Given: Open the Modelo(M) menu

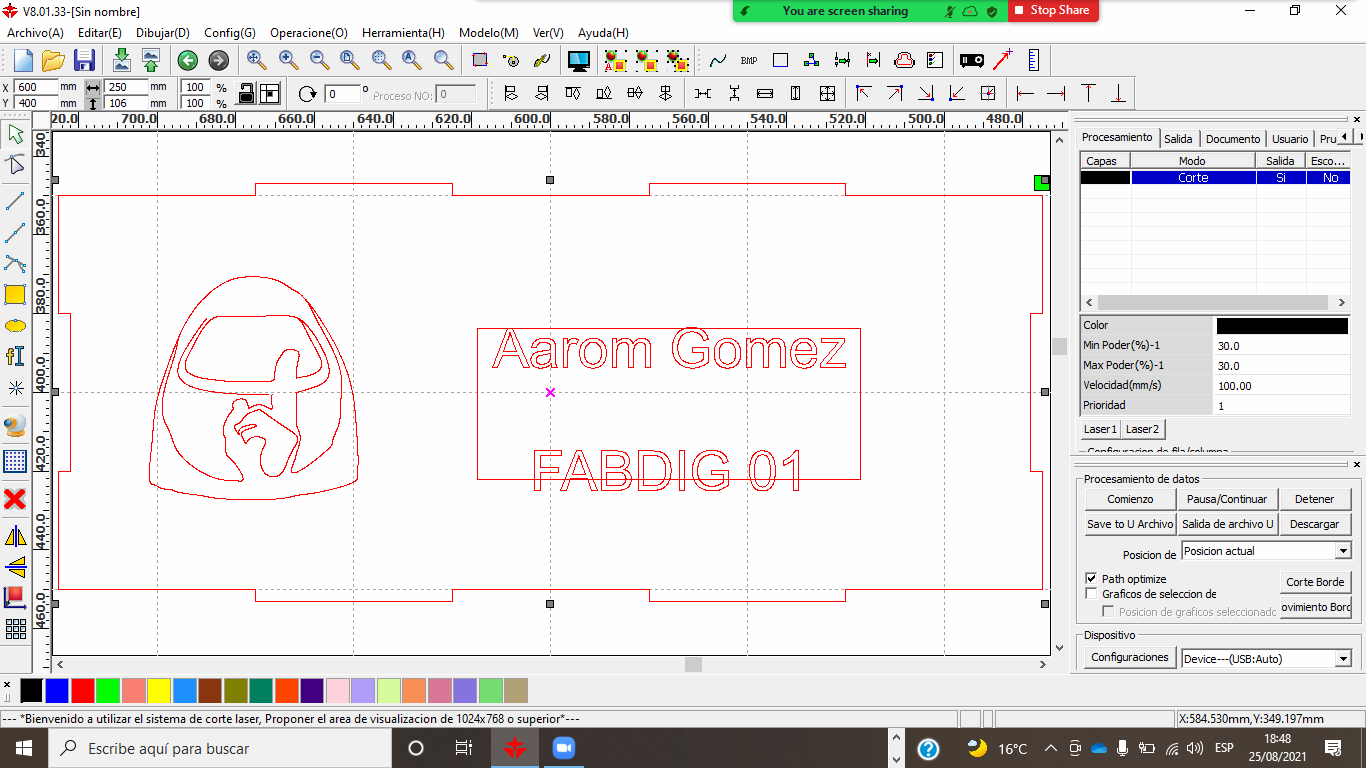Looking at the screenshot, I should [489, 33].
